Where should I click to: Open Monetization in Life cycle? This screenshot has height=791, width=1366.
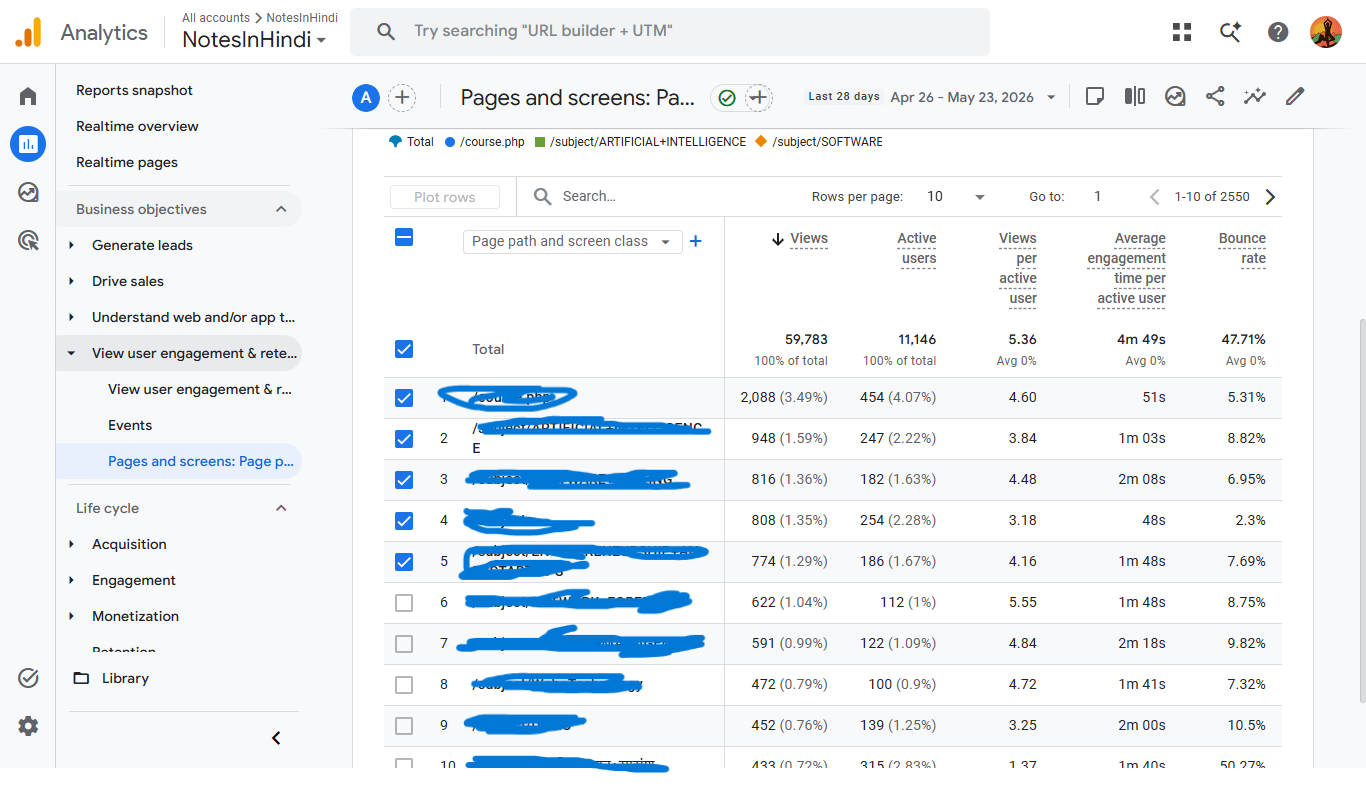(135, 616)
